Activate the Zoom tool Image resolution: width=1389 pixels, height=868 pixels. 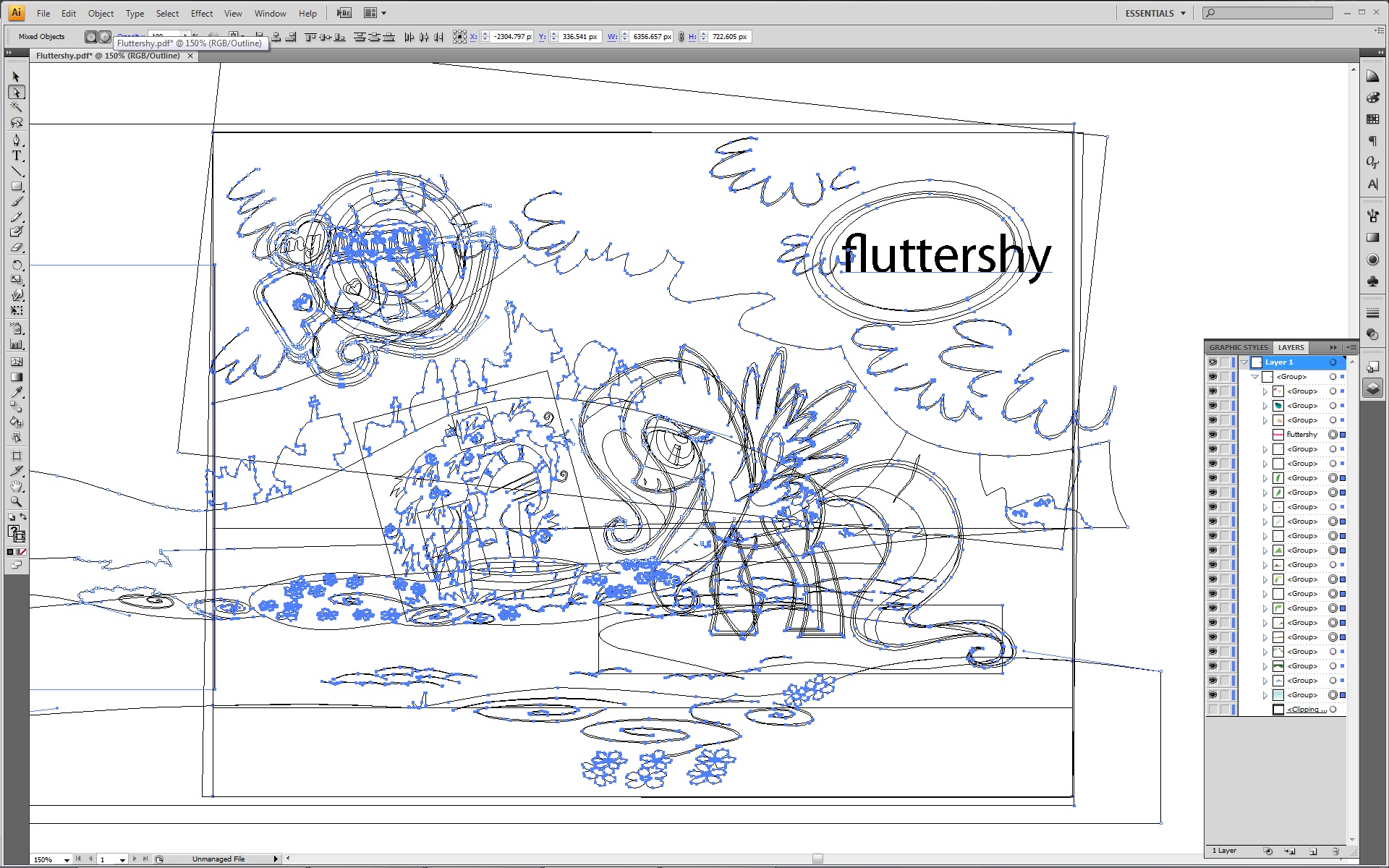(17, 501)
